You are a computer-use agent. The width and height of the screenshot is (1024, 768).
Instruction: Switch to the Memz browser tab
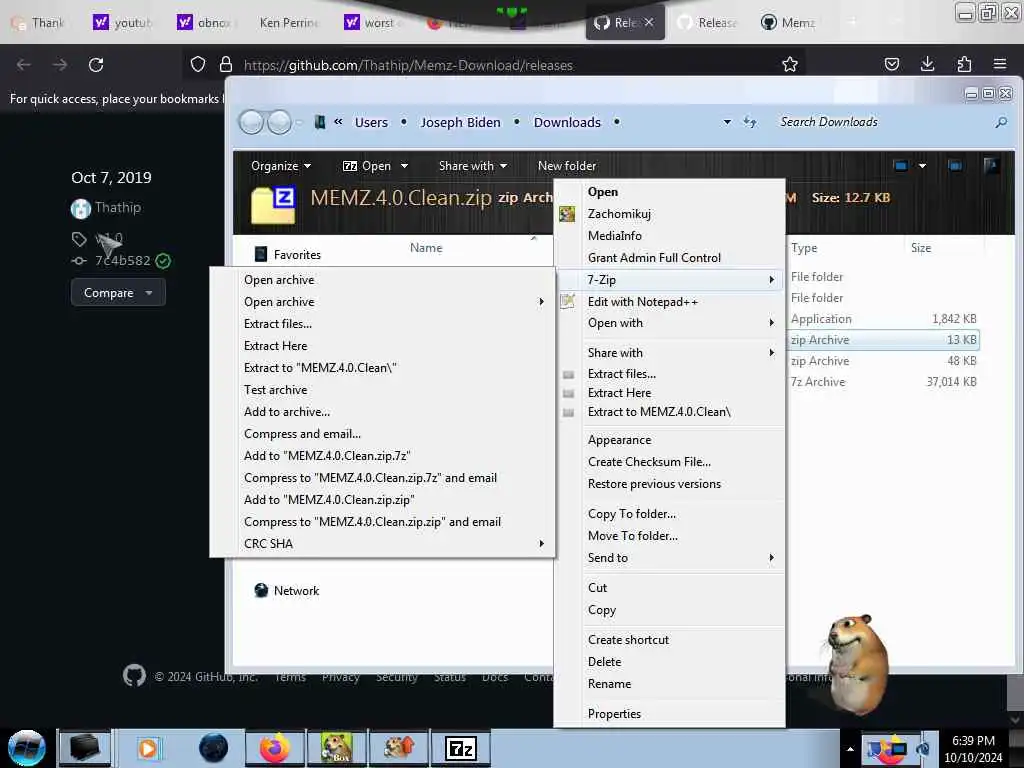[x=788, y=22]
